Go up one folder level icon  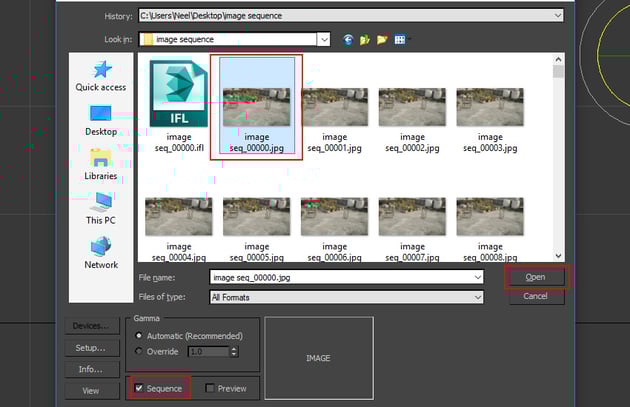pyautogui.click(x=365, y=39)
